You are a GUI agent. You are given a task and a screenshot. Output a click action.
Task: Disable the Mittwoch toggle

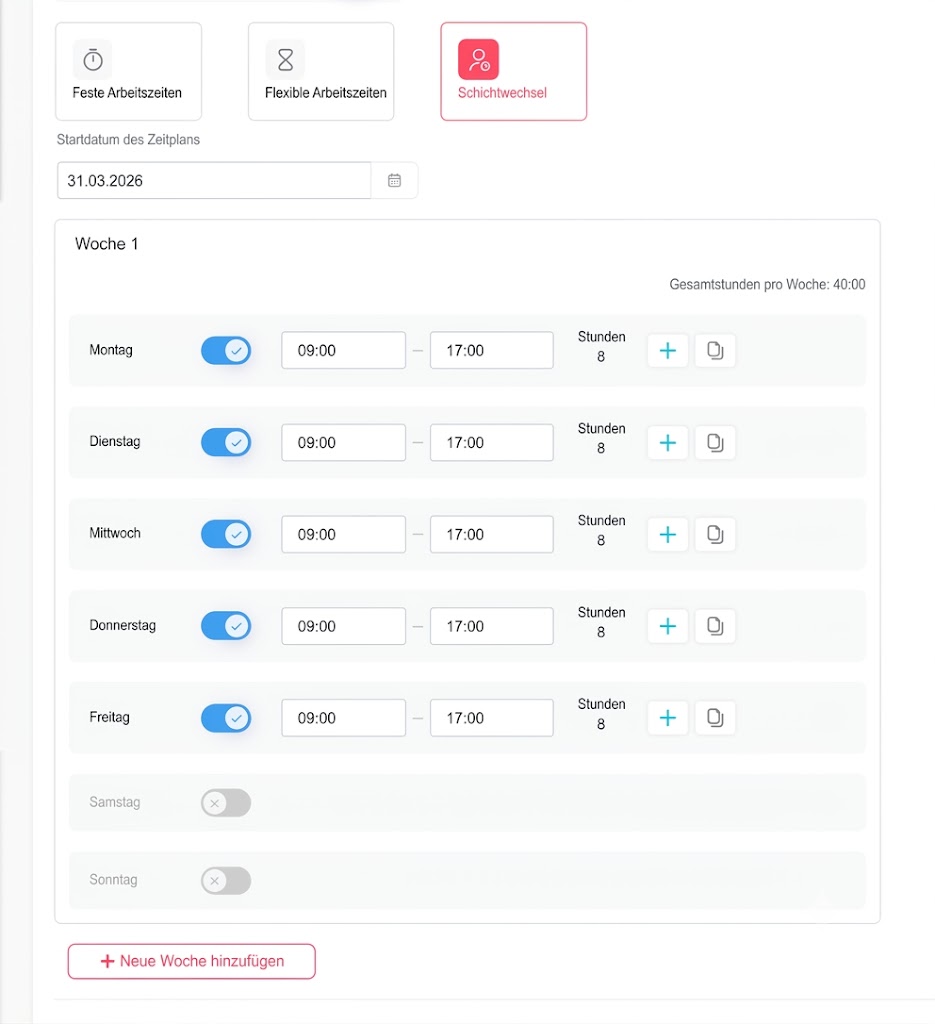[226, 534]
